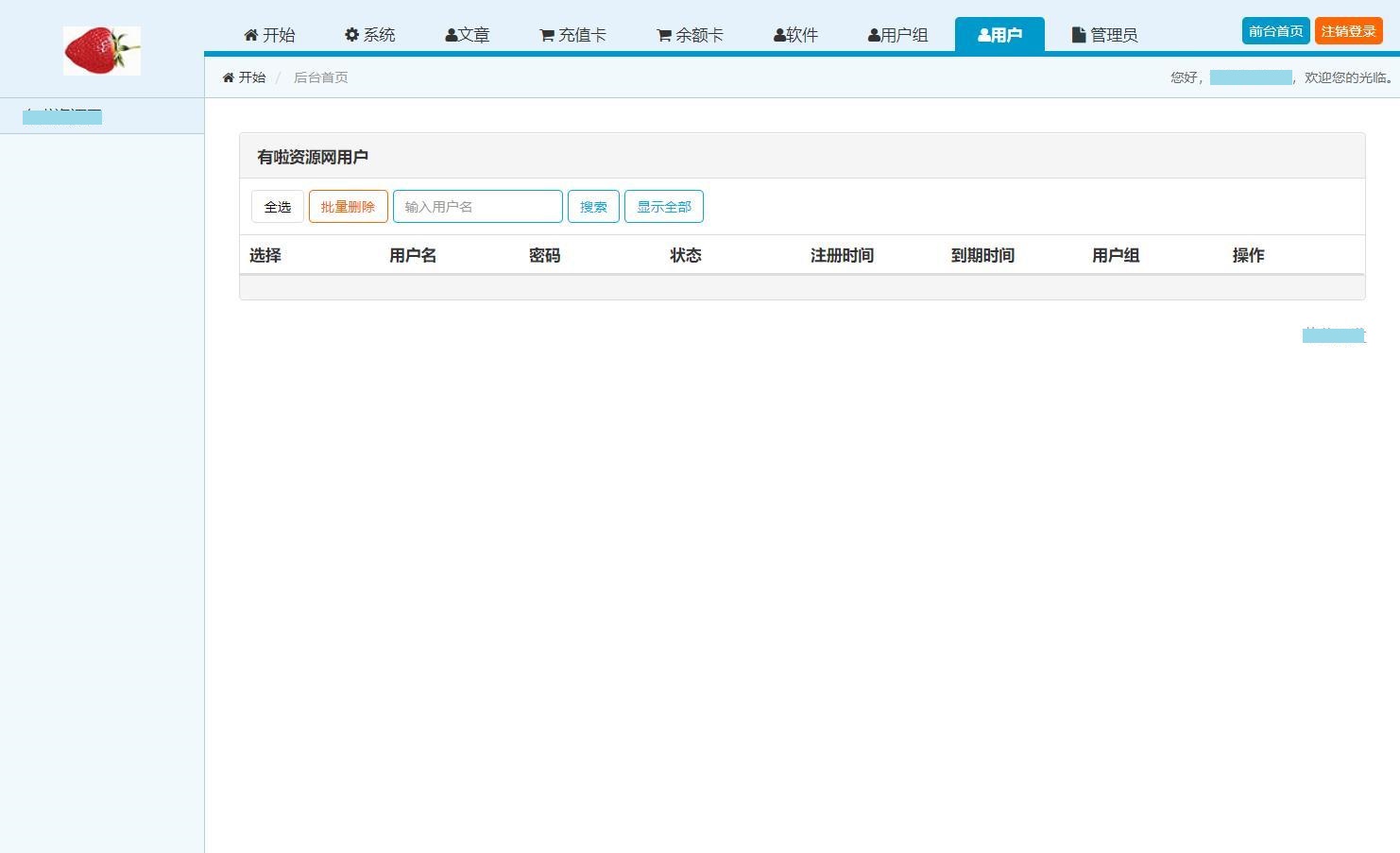The image size is (1400, 853).
Task: Toggle 全选 to select all users
Action: [x=277, y=206]
